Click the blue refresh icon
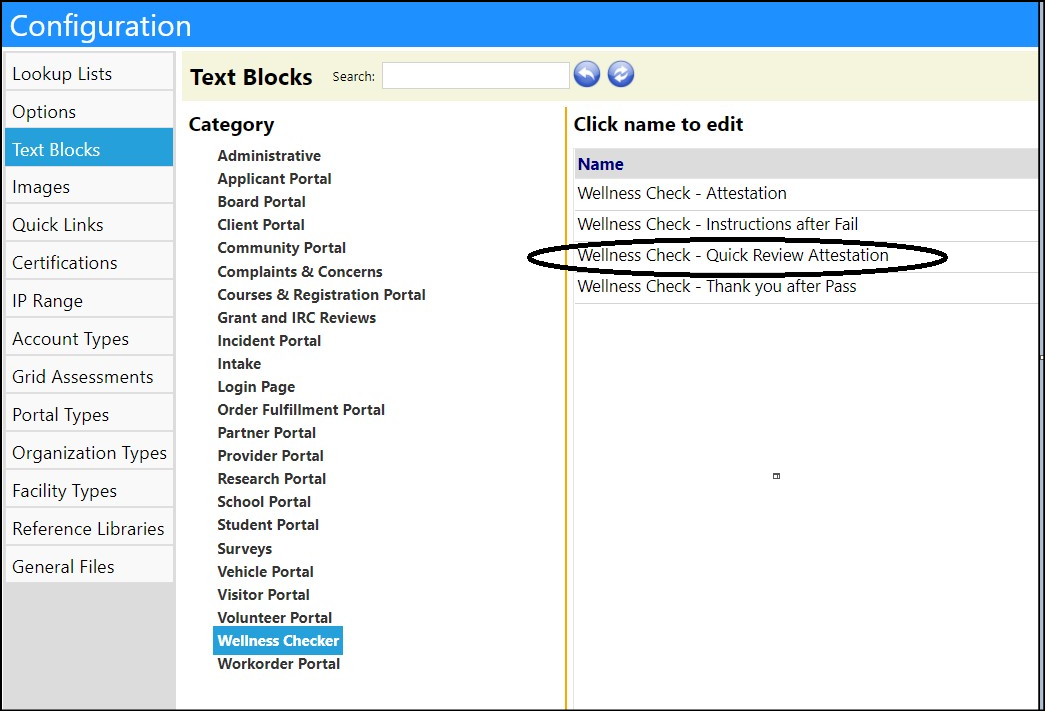Screen dimensions: 1045x711 tap(620, 74)
